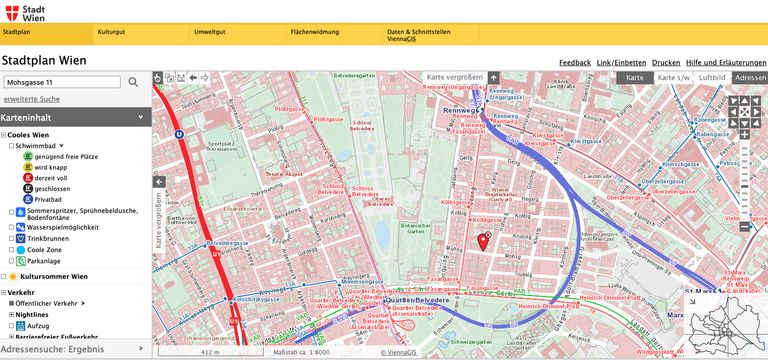Screen dimensions: 768x360
Task: Click the Trinkbrunnen layer icon
Action: 21,239
